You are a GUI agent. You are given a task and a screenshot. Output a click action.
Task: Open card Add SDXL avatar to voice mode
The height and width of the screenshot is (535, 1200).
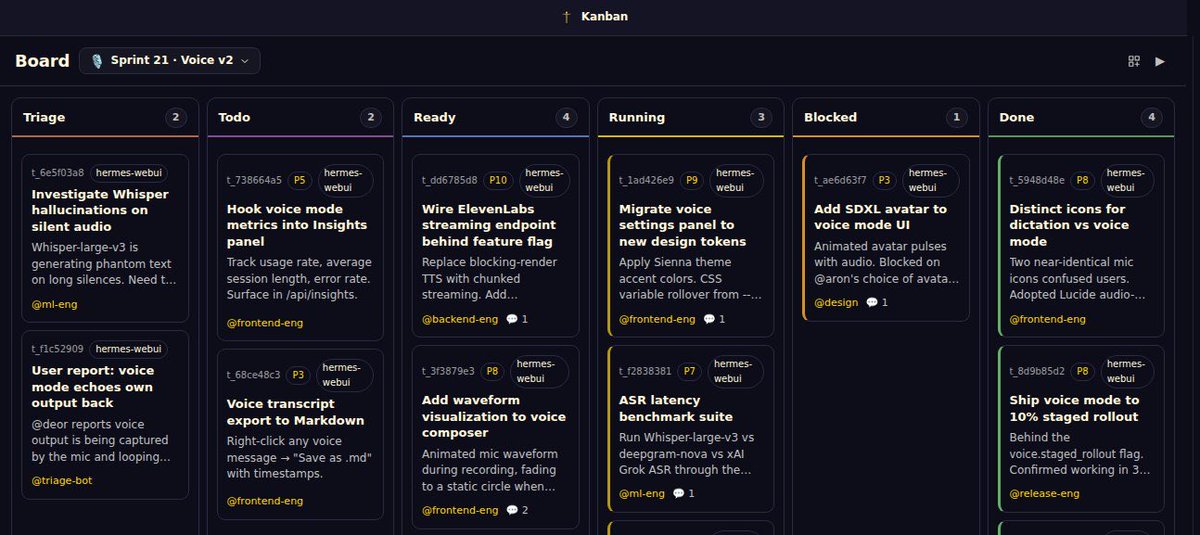[x=887, y=238]
